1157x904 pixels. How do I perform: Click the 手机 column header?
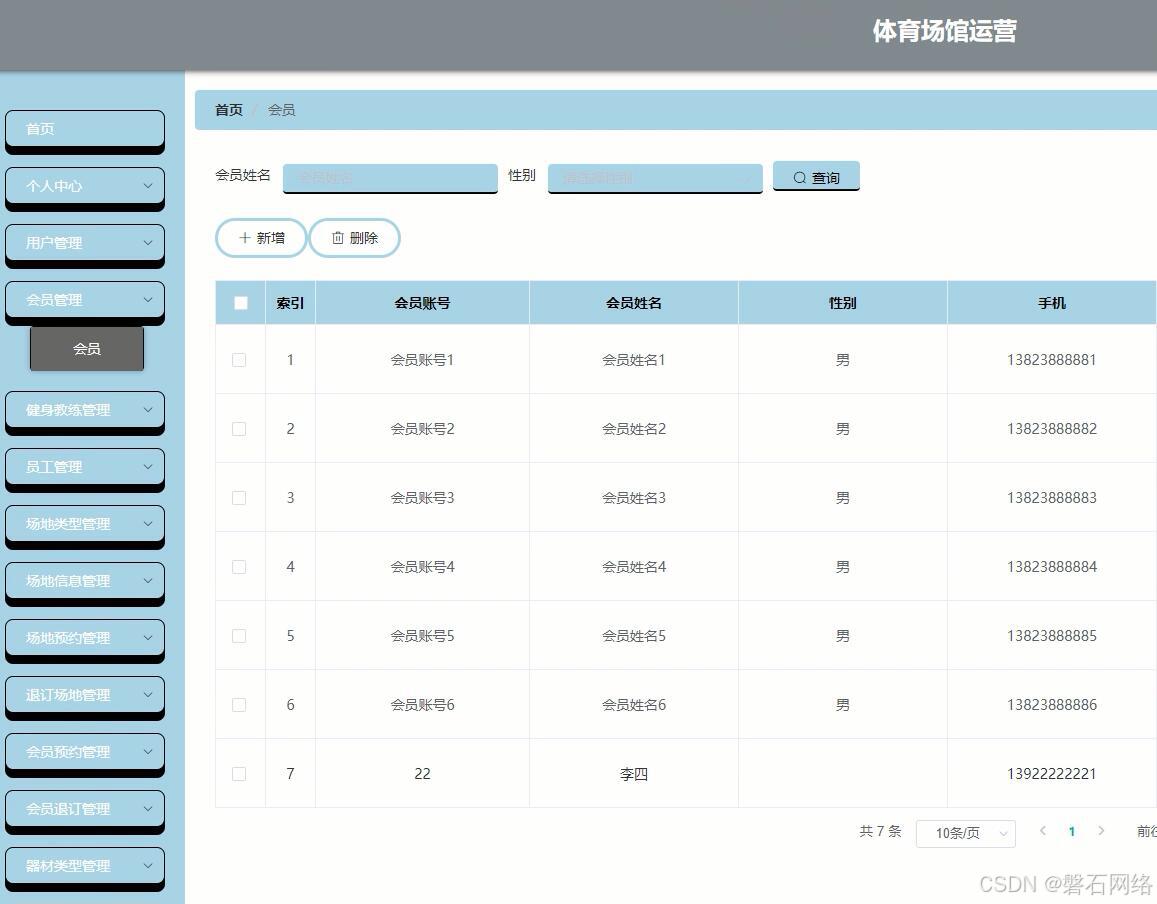pos(1051,303)
